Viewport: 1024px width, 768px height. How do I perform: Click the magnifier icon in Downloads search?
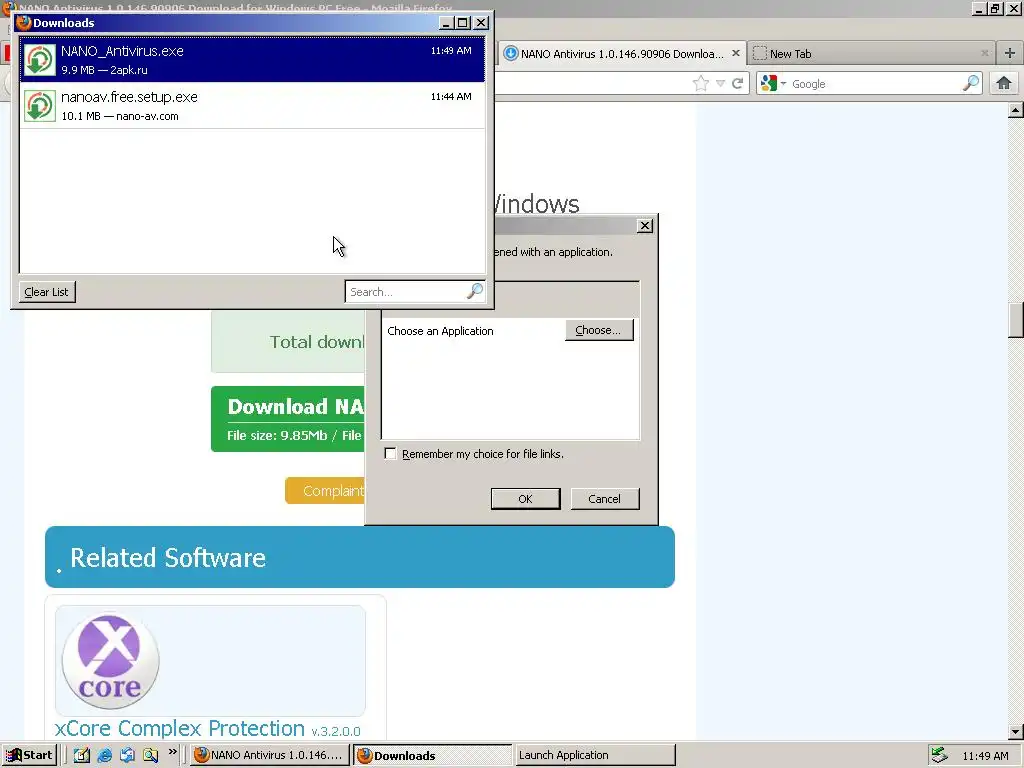pyautogui.click(x=475, y=291)
